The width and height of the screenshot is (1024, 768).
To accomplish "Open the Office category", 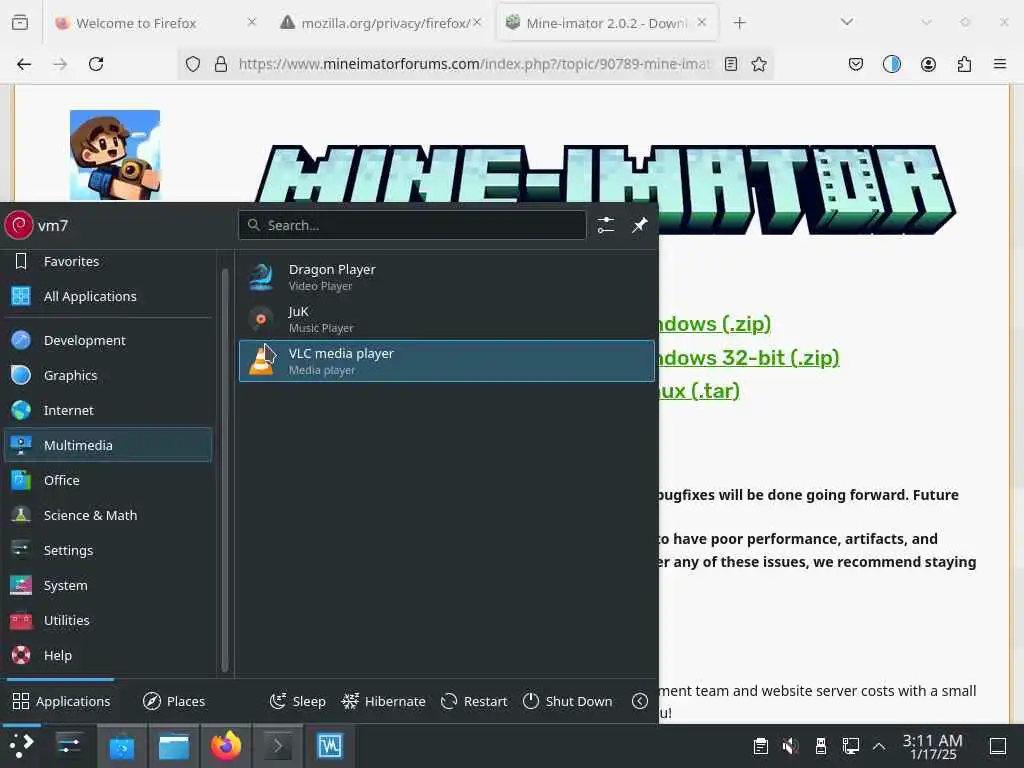I will tap(108, 480).
